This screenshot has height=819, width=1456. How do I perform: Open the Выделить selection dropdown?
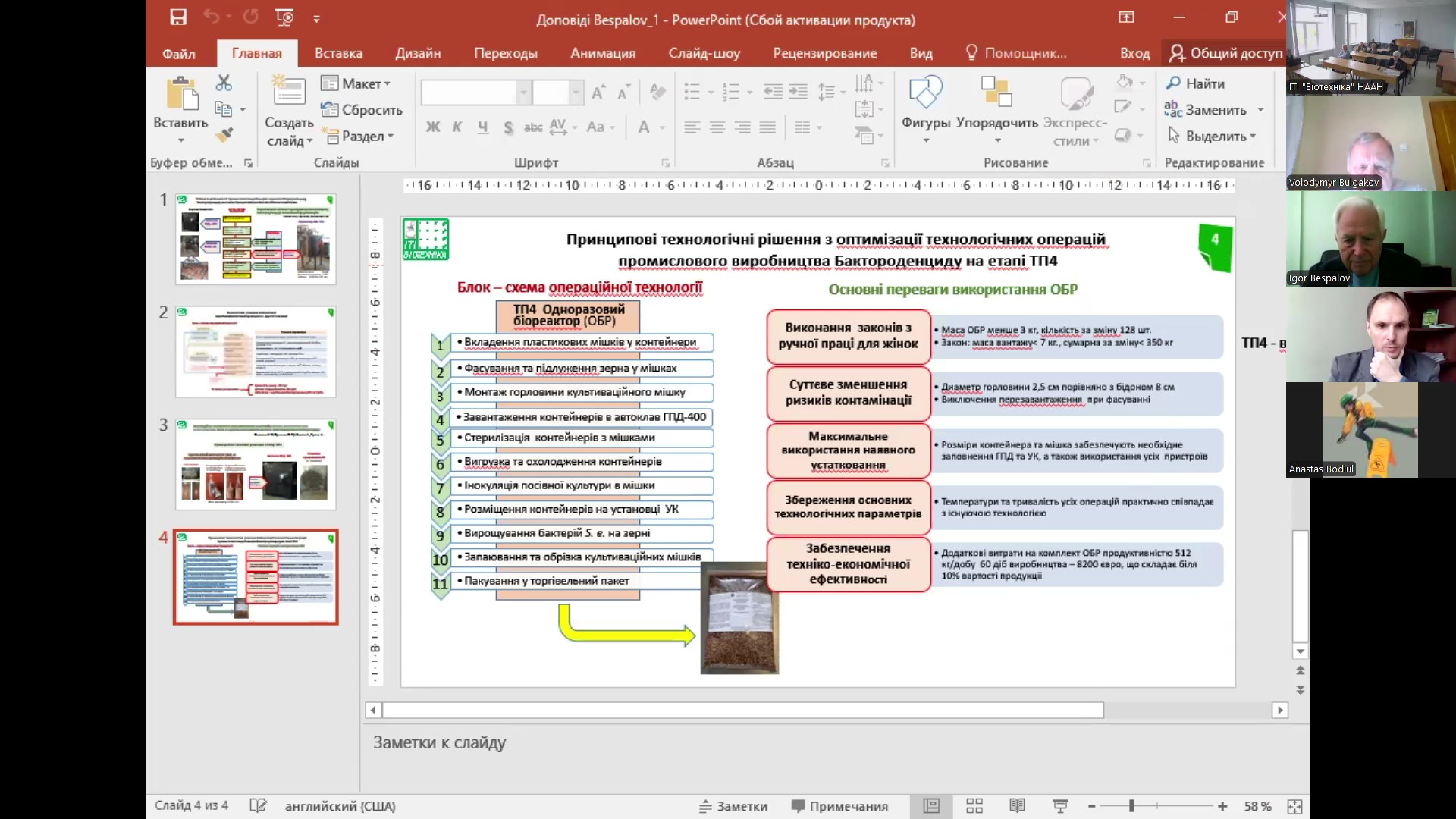1211,136
